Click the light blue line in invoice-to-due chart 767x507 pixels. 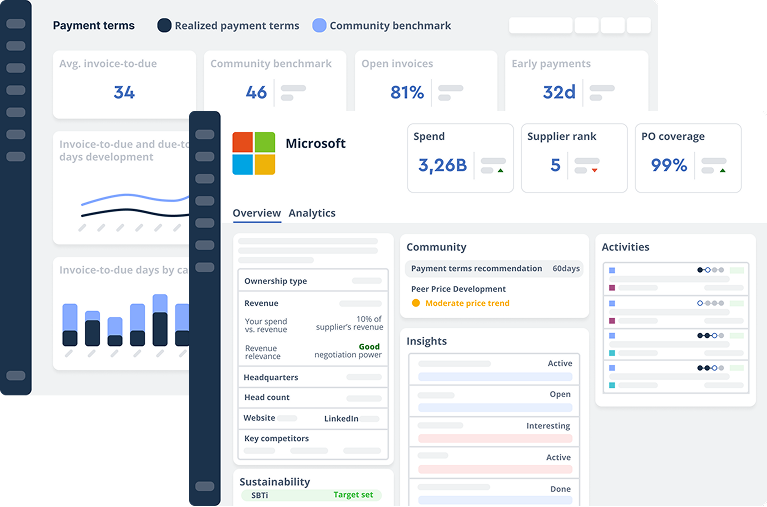(135, 198)
